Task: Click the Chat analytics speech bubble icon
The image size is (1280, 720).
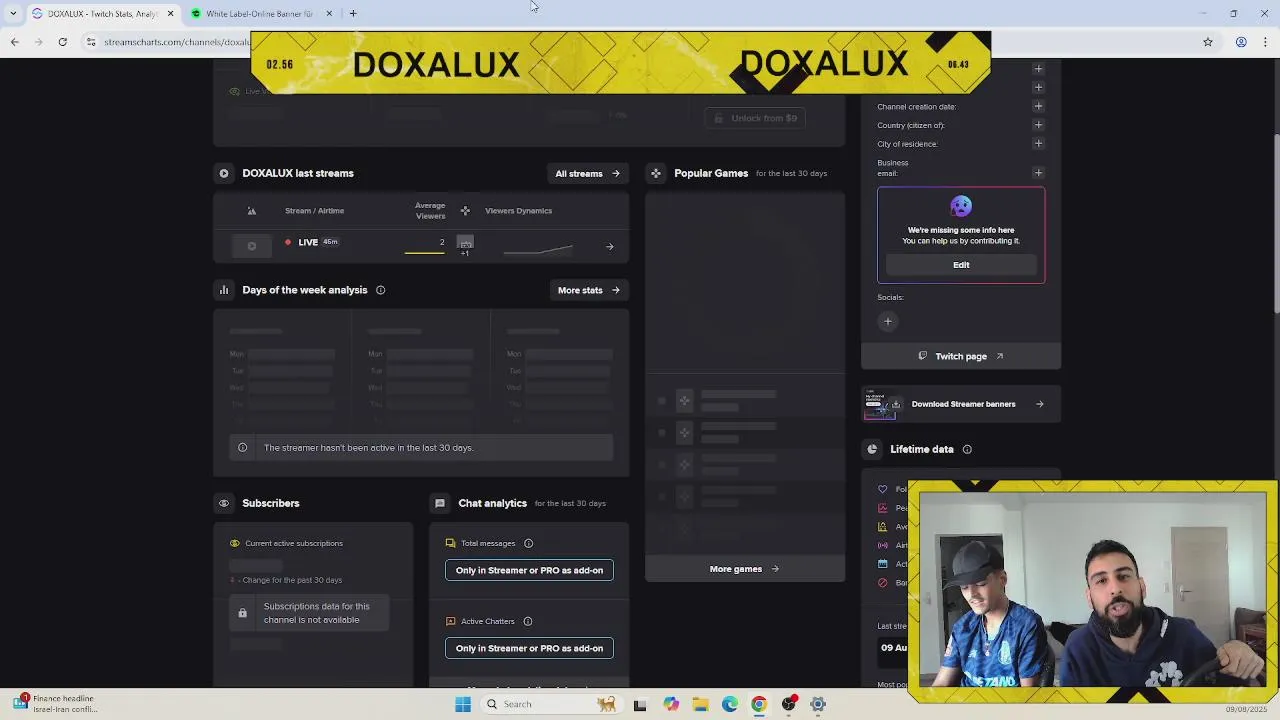Action: tap(439, 503)
